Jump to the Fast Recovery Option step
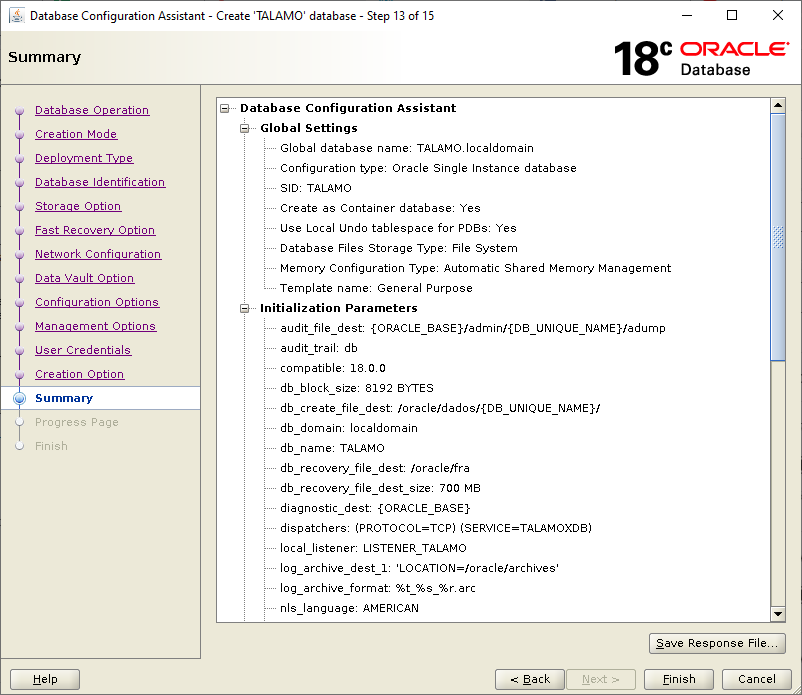 click(x=95, y=230)
